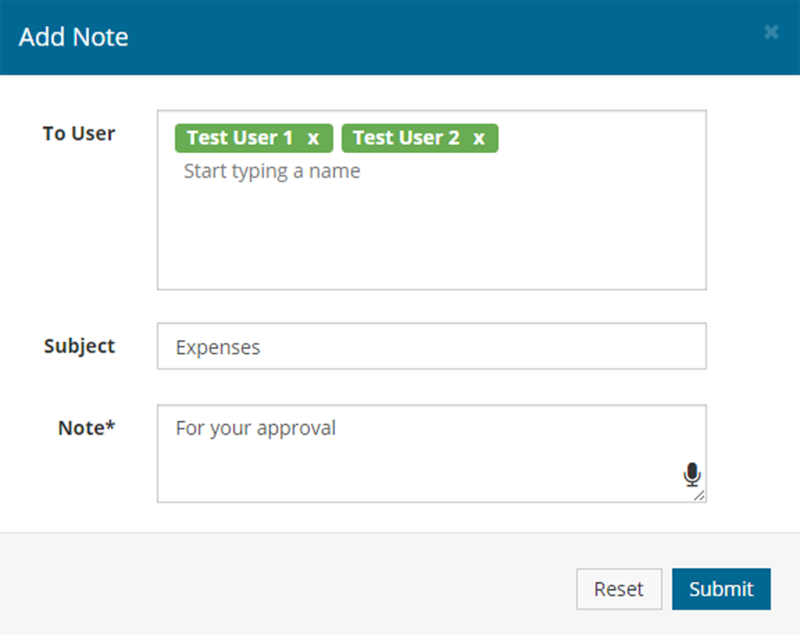Reset the note form

point(619,589)
